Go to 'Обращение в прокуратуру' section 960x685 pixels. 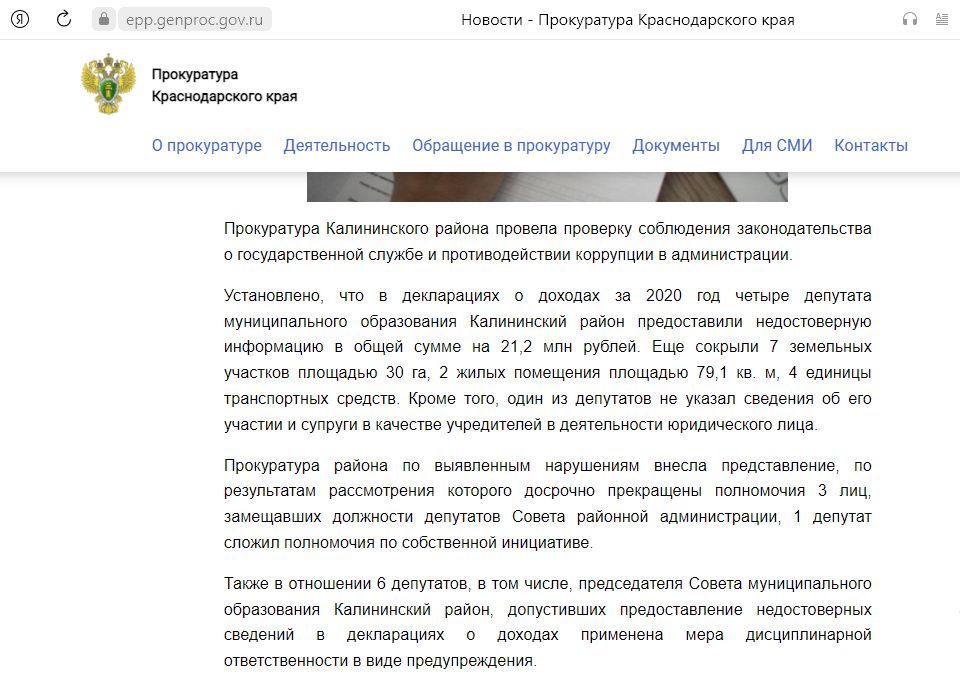510,145
